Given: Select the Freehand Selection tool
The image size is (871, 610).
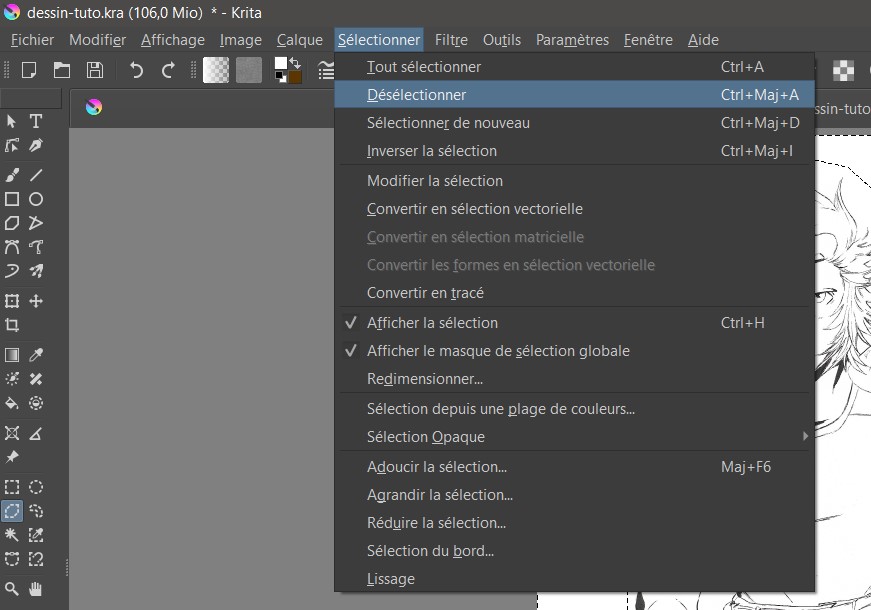Looking at the screenshot, I should (x=36, y=511).
